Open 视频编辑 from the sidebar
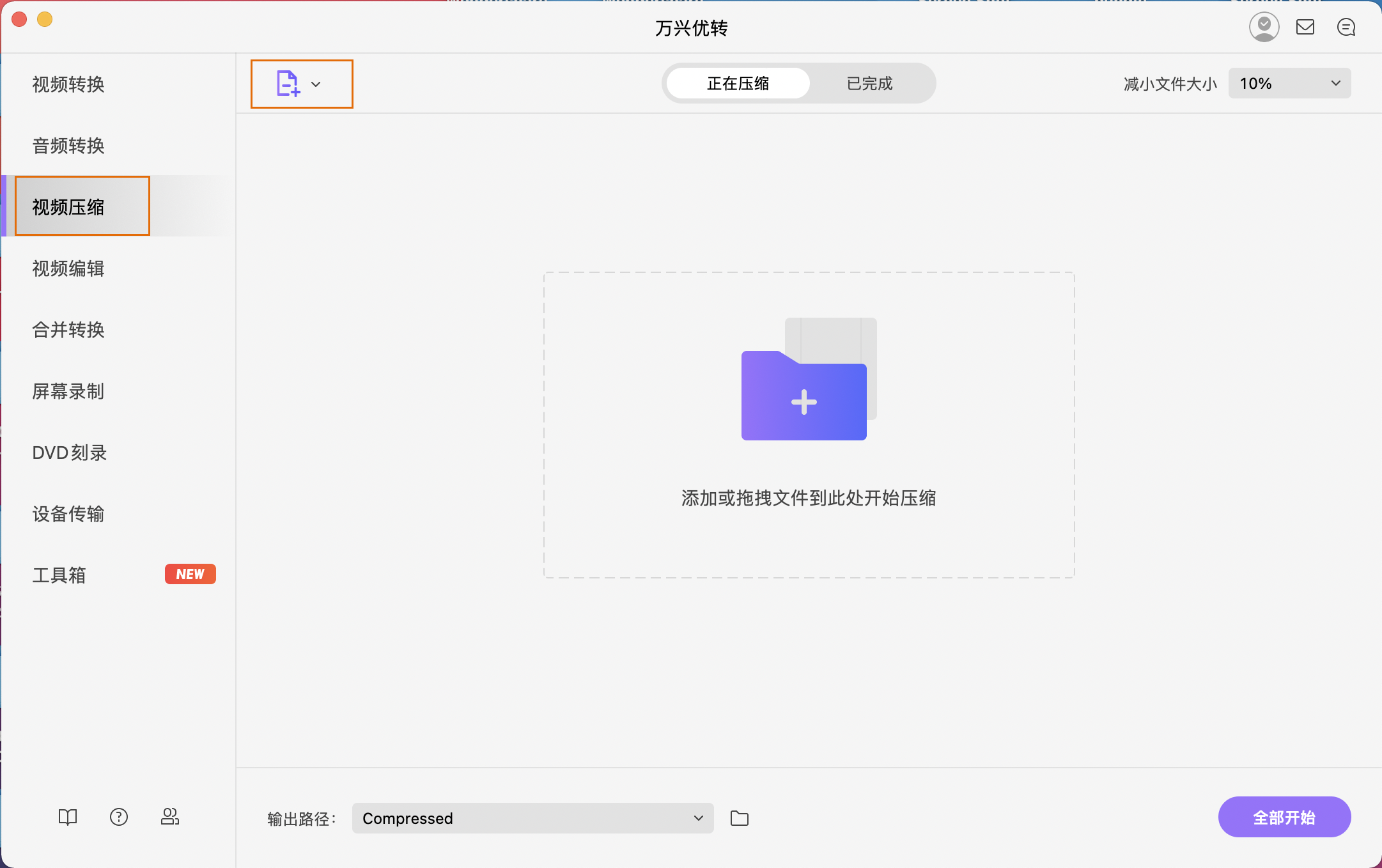 tap(68, 268)
